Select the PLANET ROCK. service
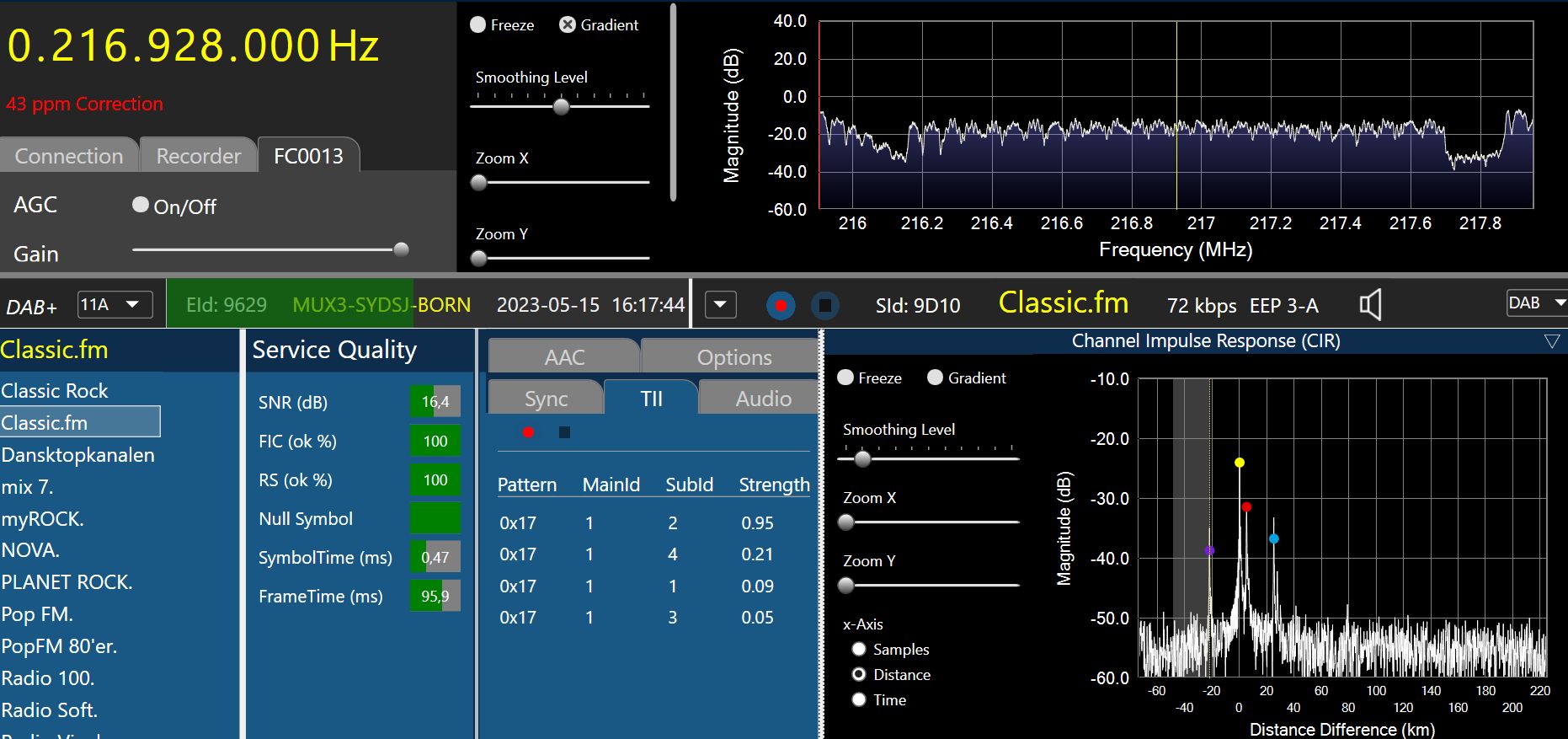1568x739 pixels. [67, 582]
